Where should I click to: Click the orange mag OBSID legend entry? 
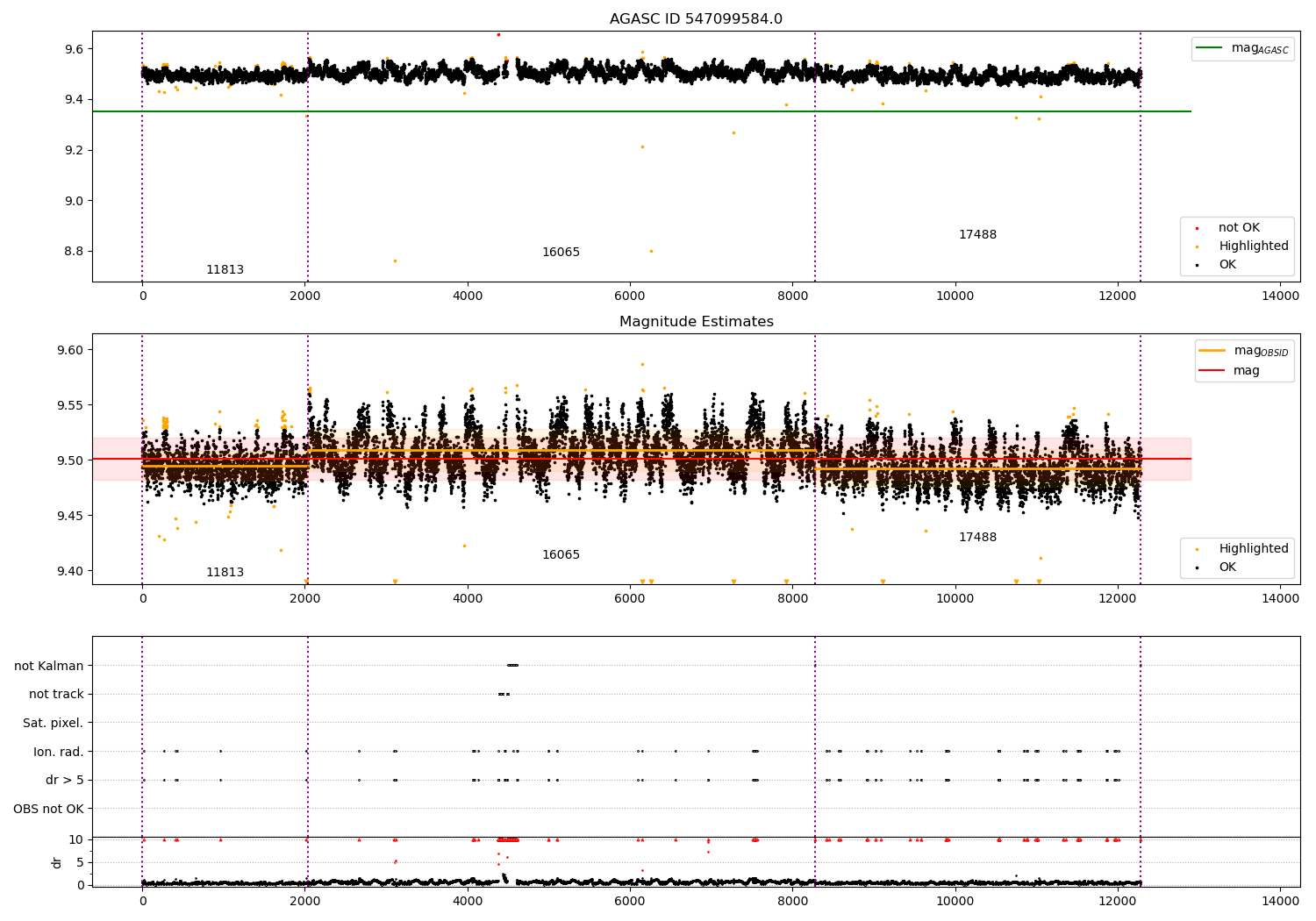(1244, 351)
